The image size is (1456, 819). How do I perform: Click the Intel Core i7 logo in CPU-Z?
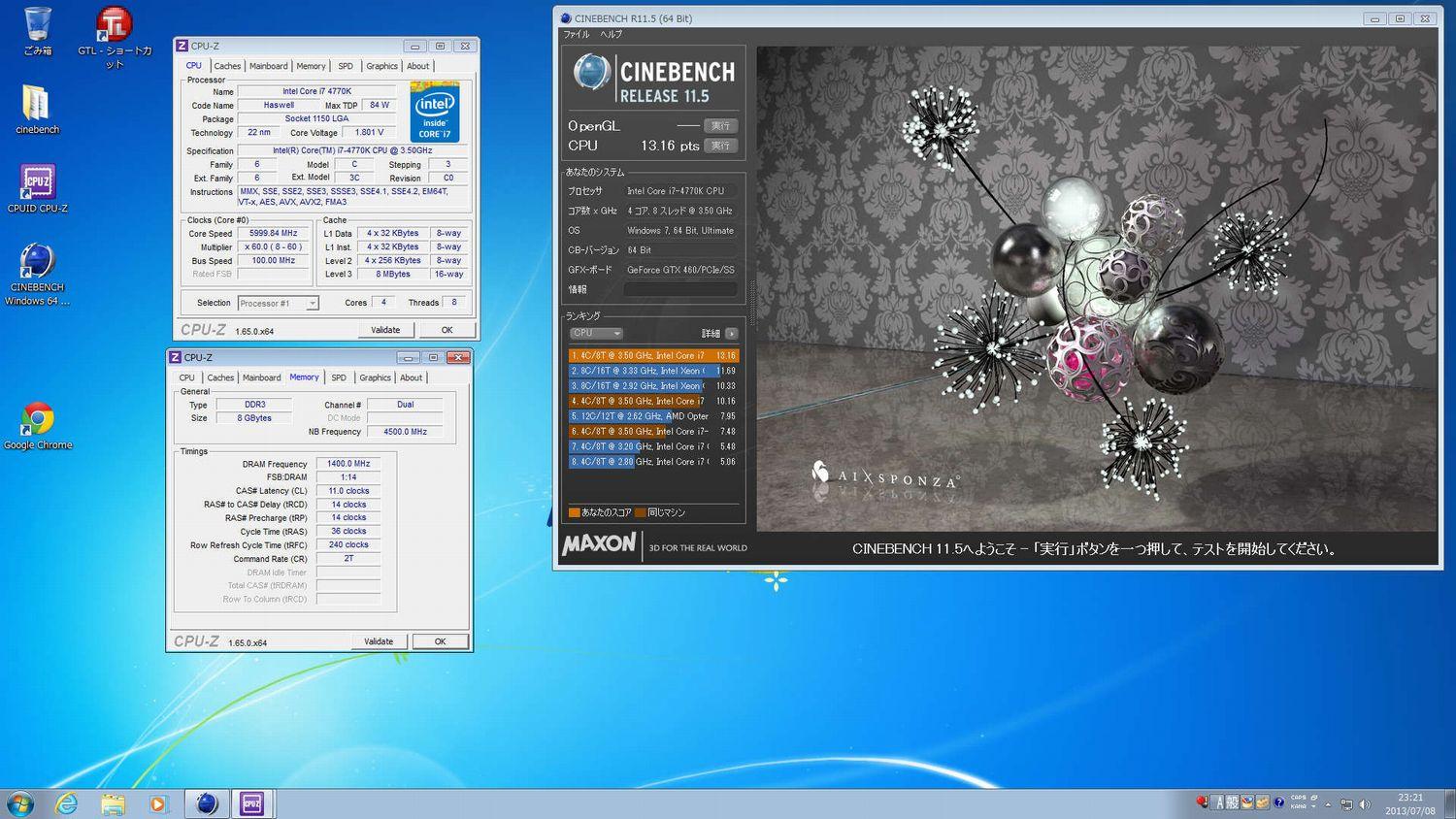tap(434, 114)
